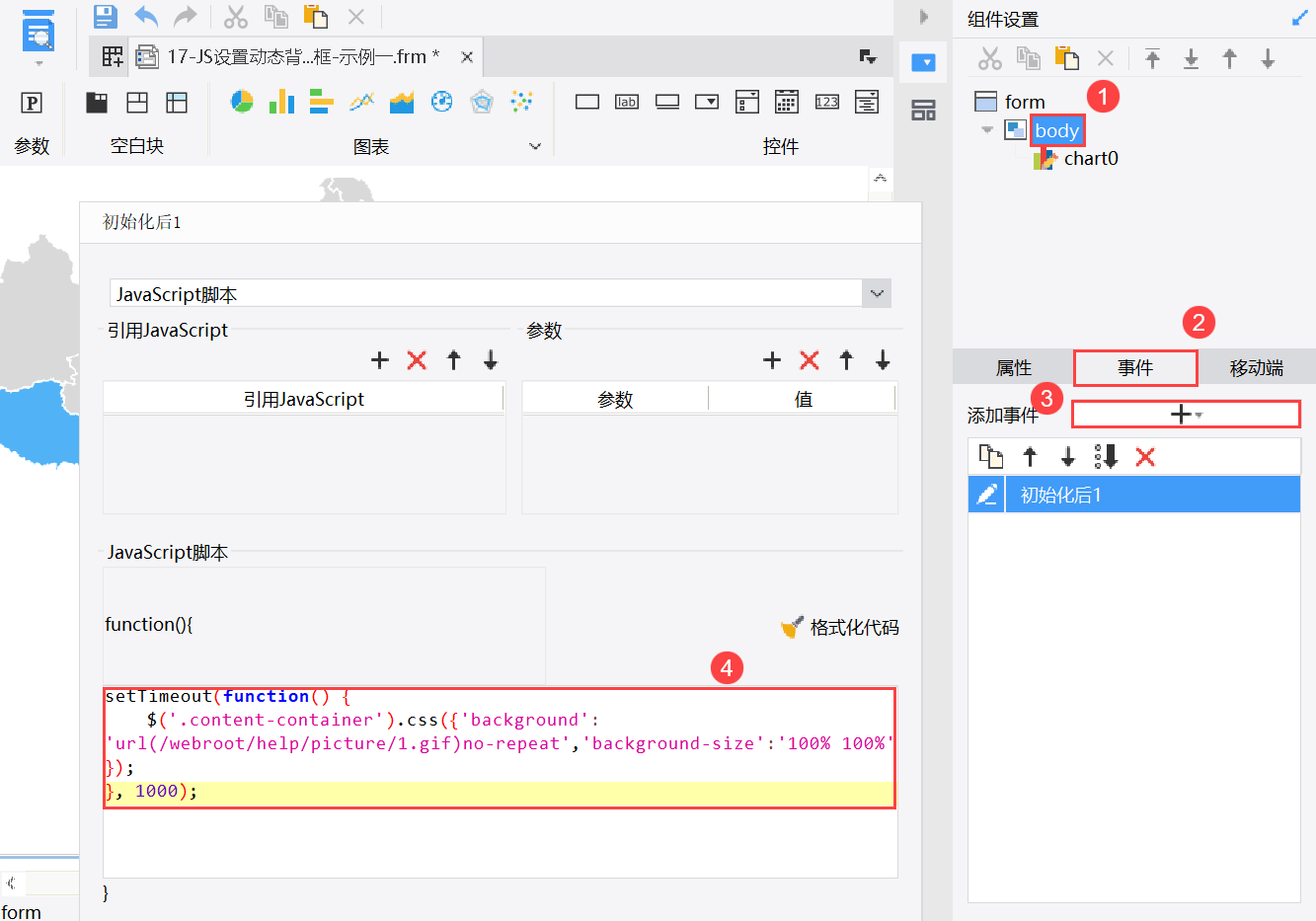Viewport: 1316px width, 921px height.
Task: Click the template grid icon beside file tab
Action: (x=113, y=57)
